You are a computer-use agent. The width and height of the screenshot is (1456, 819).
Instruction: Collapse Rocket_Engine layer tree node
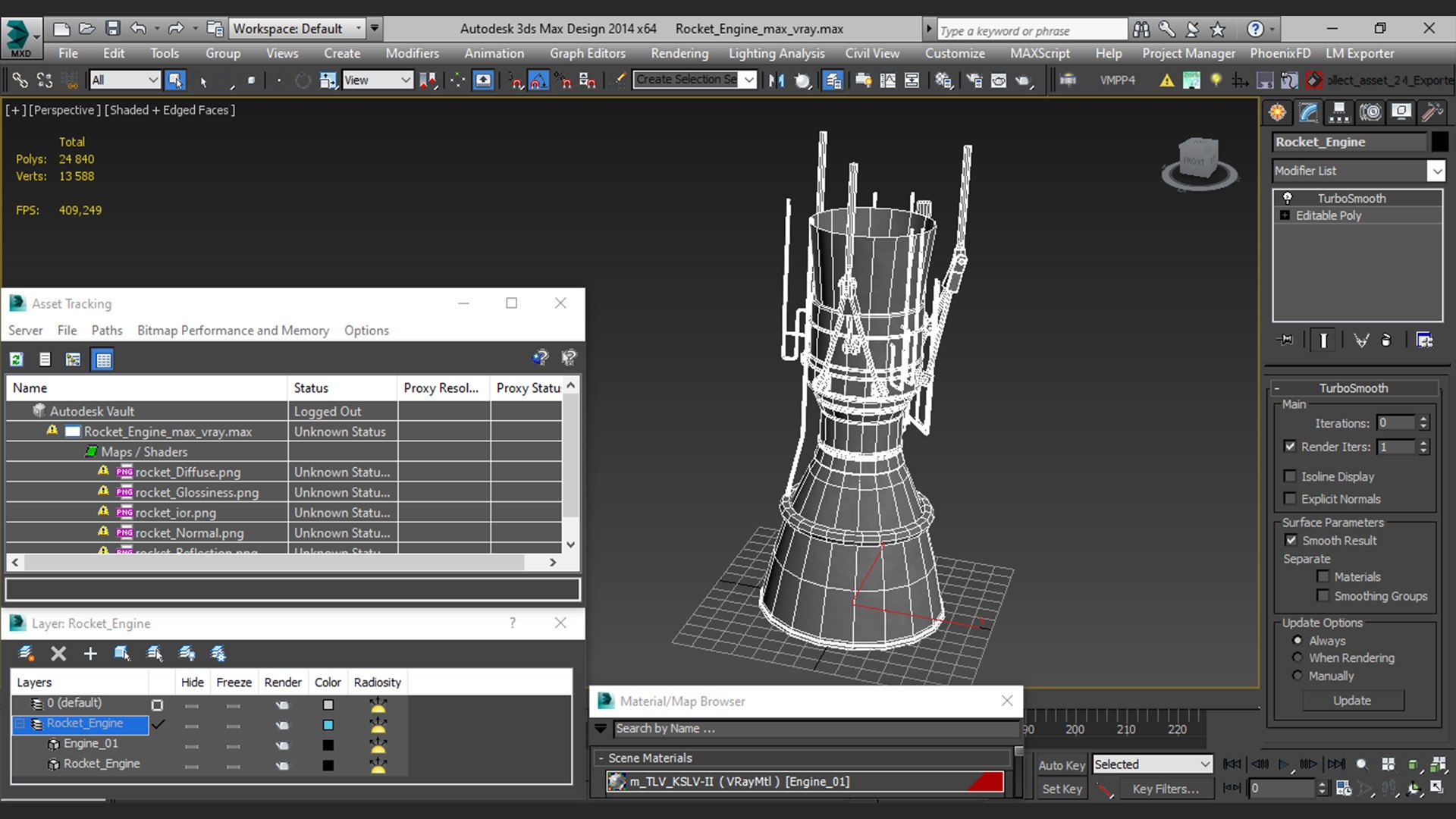(x=20, y=723)
